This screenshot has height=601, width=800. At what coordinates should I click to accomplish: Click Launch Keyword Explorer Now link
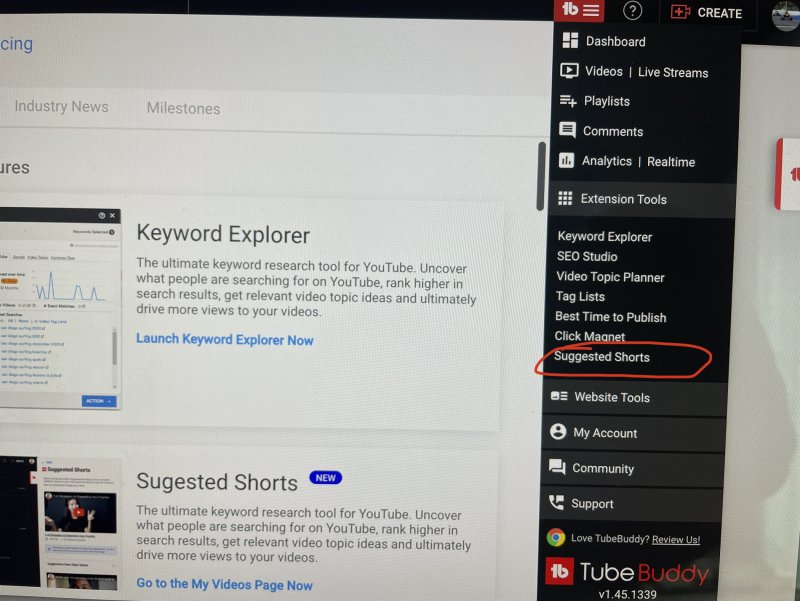[x=225, y=340]
